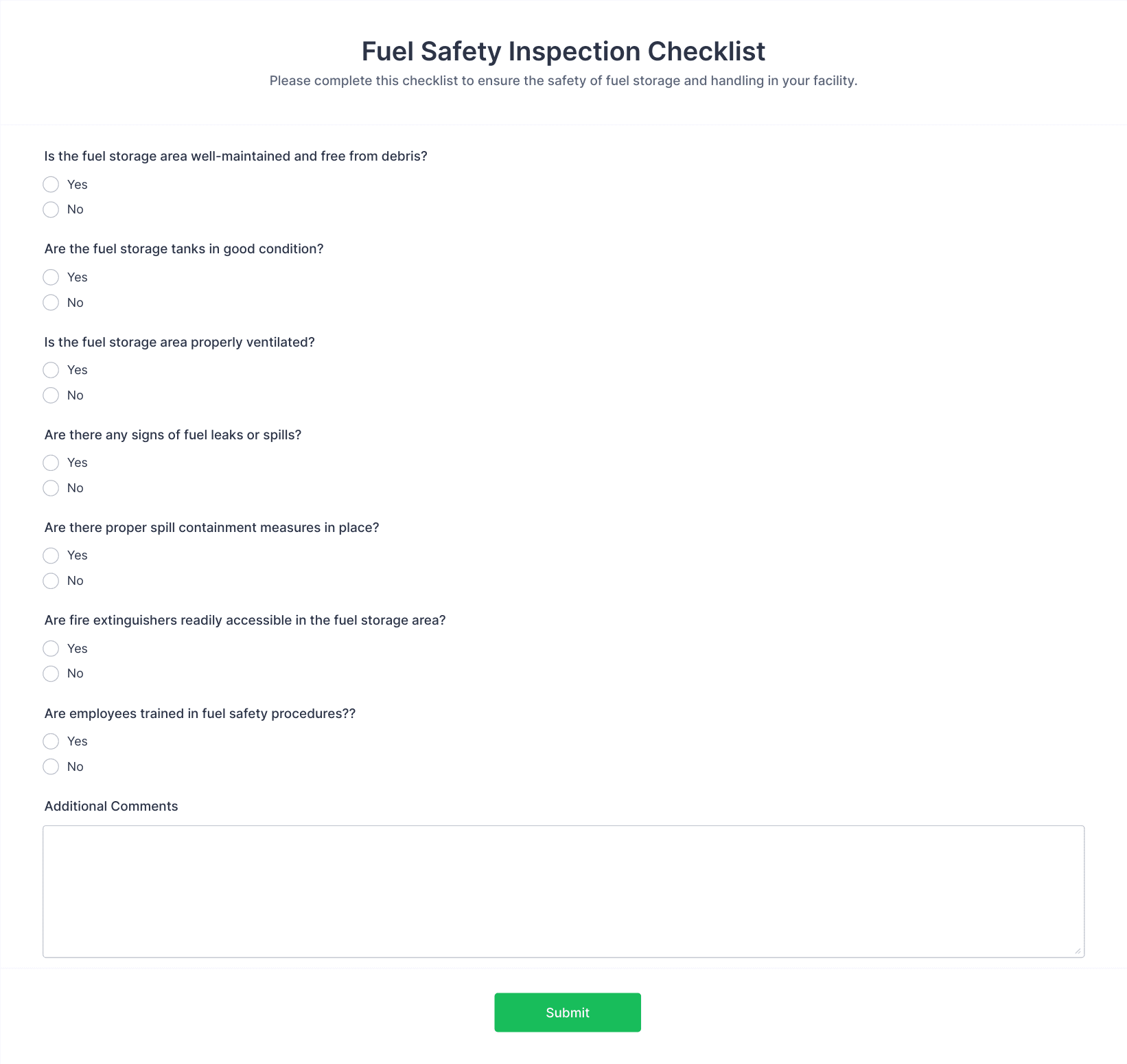Select No for storage area free from debris
The image size is (1127, 1064).
click(51, 209)
